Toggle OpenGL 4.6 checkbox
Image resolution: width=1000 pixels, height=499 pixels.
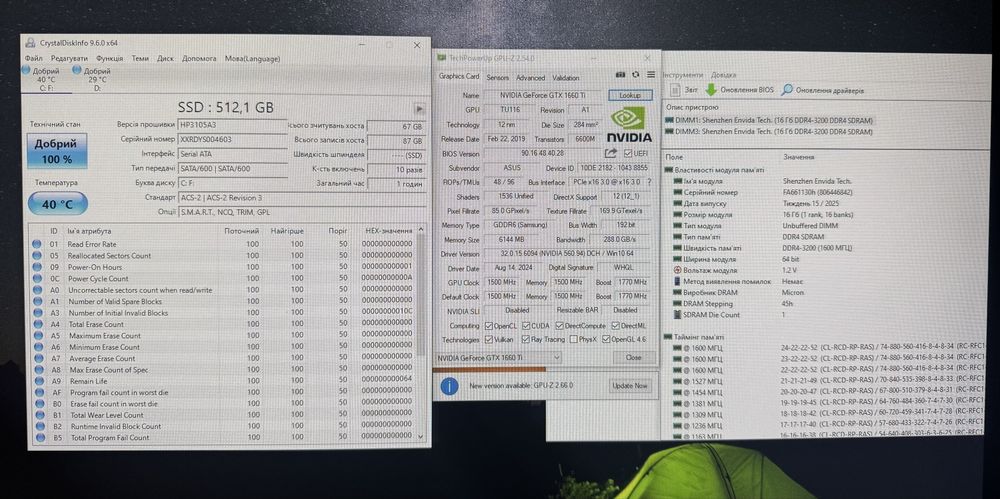tap(606, 339)
